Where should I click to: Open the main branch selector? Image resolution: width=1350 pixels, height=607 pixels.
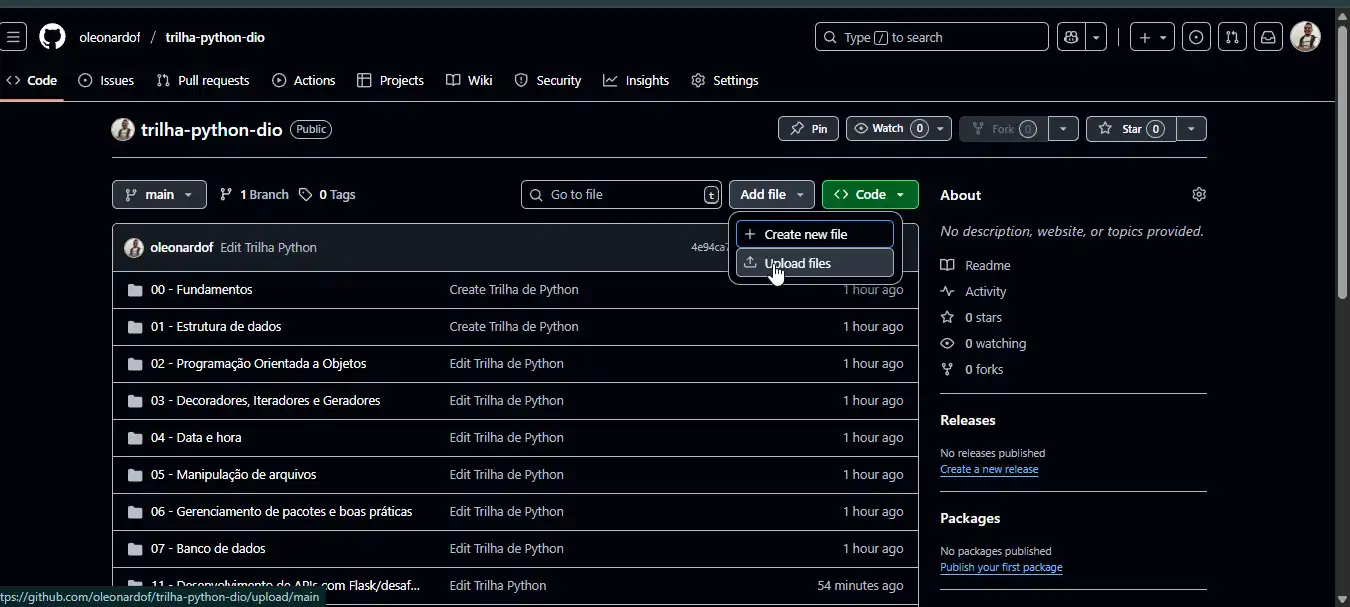159,194
